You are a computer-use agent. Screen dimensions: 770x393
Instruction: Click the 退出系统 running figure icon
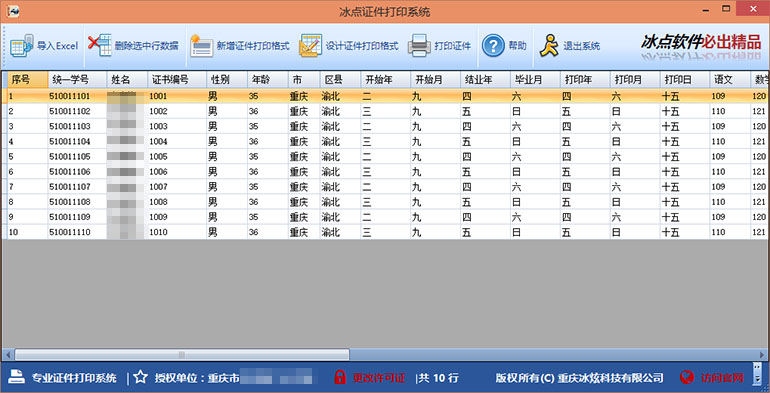549,46
